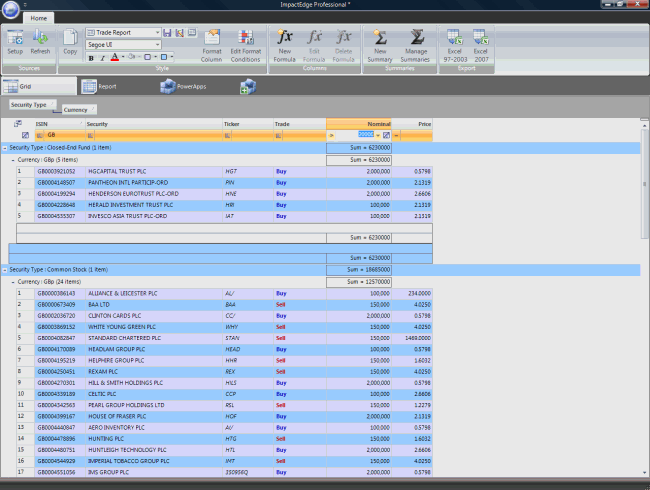Screen dimensions: 650x490
Task: Select the Home ribbon tab
Action: point(38,18)
